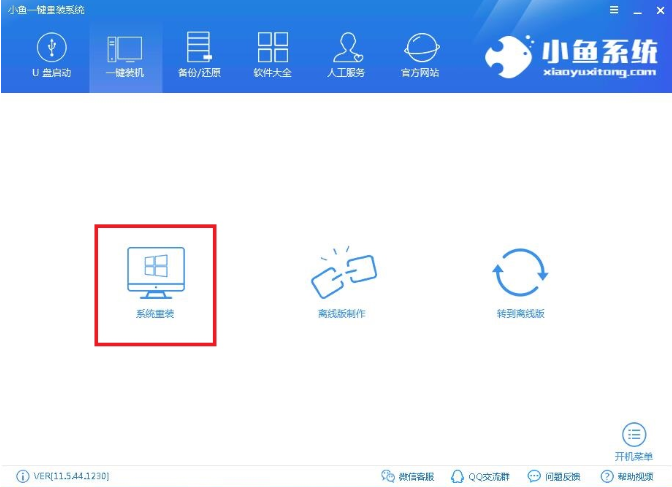
Task: Open 问题反馈 feedback link
Action: 556,476
